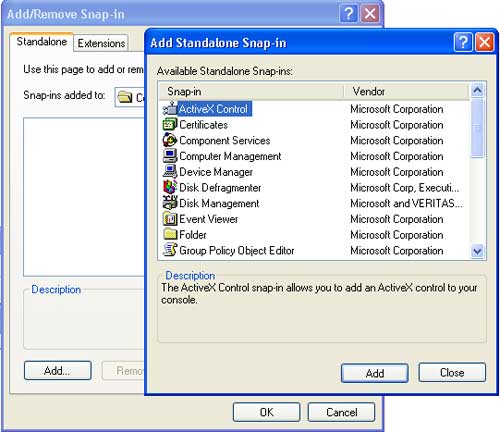Choose the Component Services icon
The width and height of the screenshot is (500, 432).
[170, 140]
